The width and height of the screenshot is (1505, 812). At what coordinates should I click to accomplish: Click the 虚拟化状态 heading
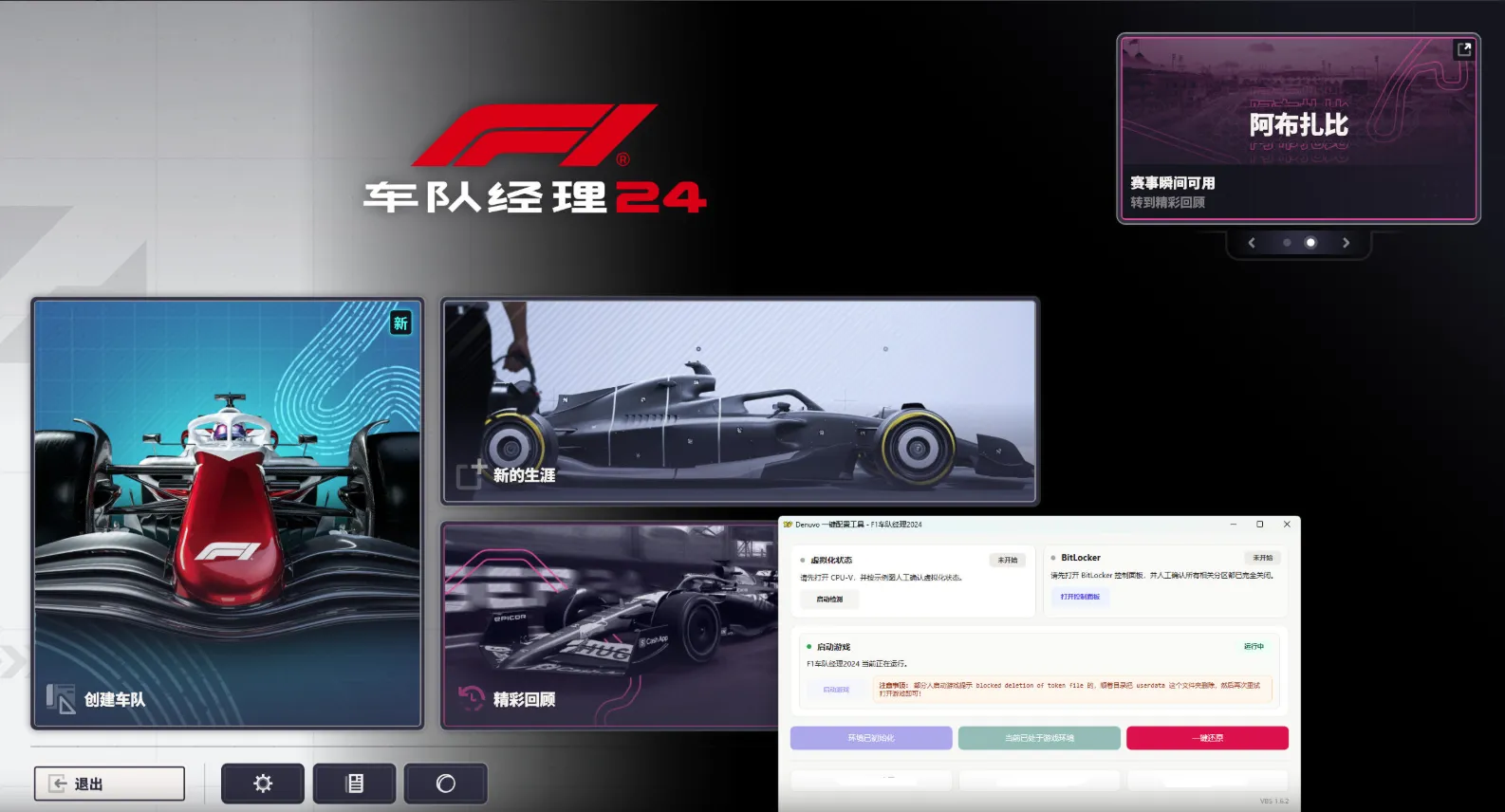[x=831, y=561]
